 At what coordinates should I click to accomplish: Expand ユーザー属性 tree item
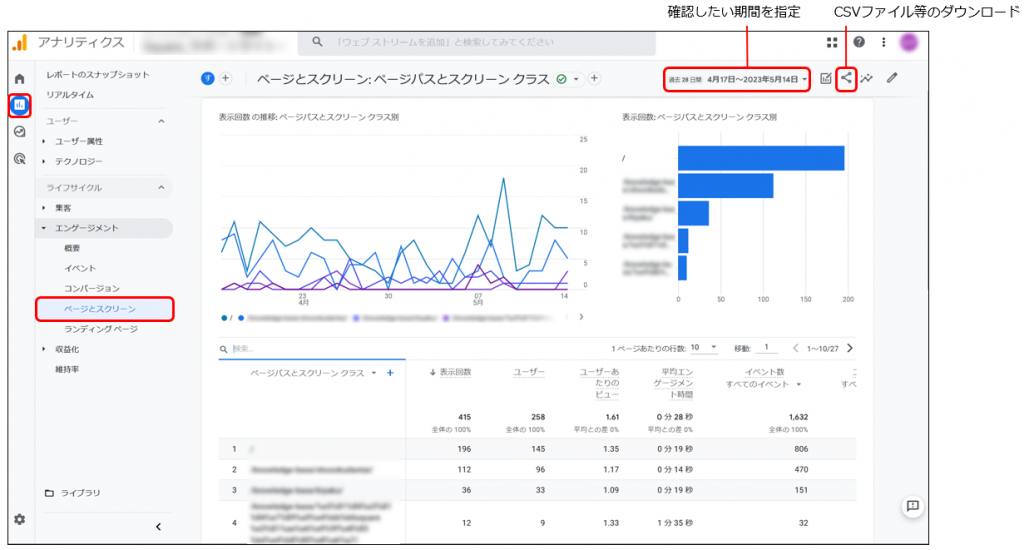[x=44, y=141]
